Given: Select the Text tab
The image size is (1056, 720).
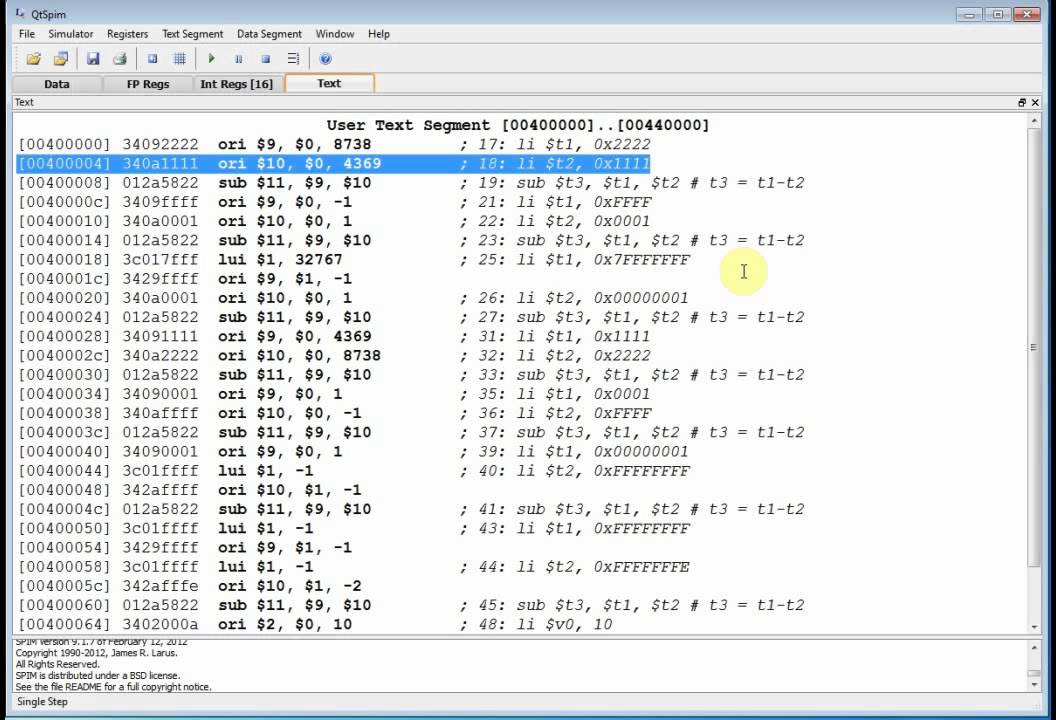Looking at the screenshot, I should click(x=329, y=84).
